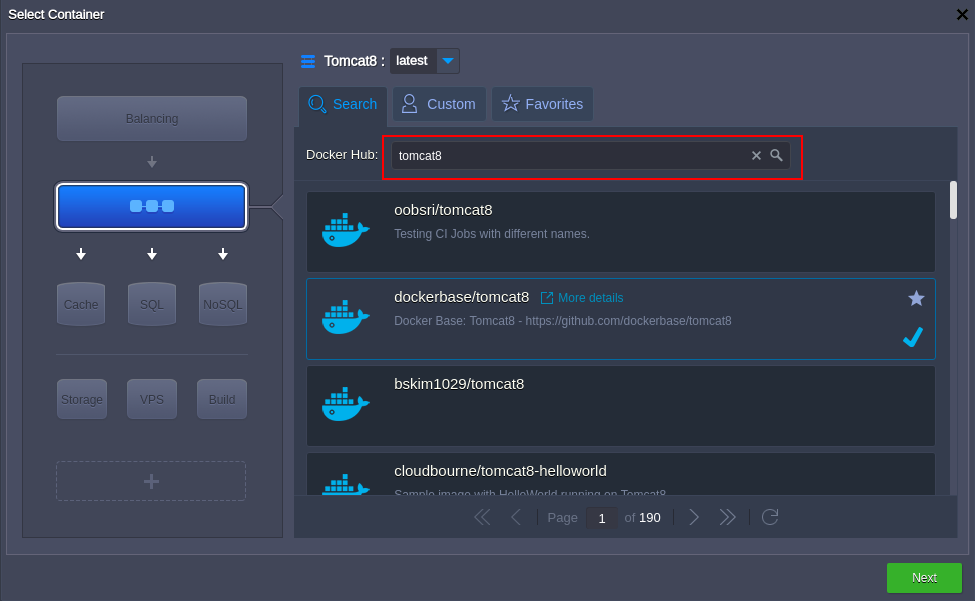The image size is (975, 601).
Task: Click the 'Testing CI Jobs' description text
Action: [x=492, y=234]
